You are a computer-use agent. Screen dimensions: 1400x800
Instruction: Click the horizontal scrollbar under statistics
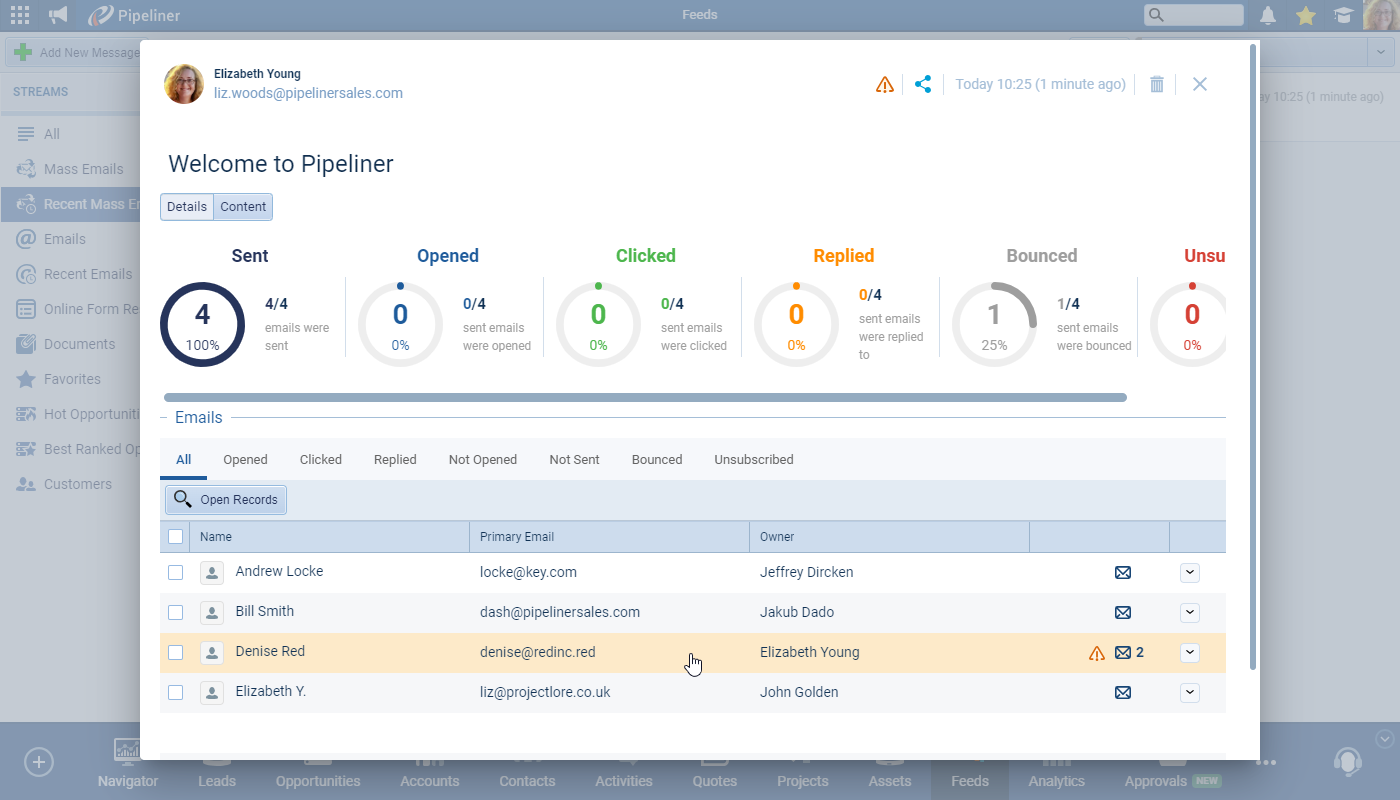[645, 397]
